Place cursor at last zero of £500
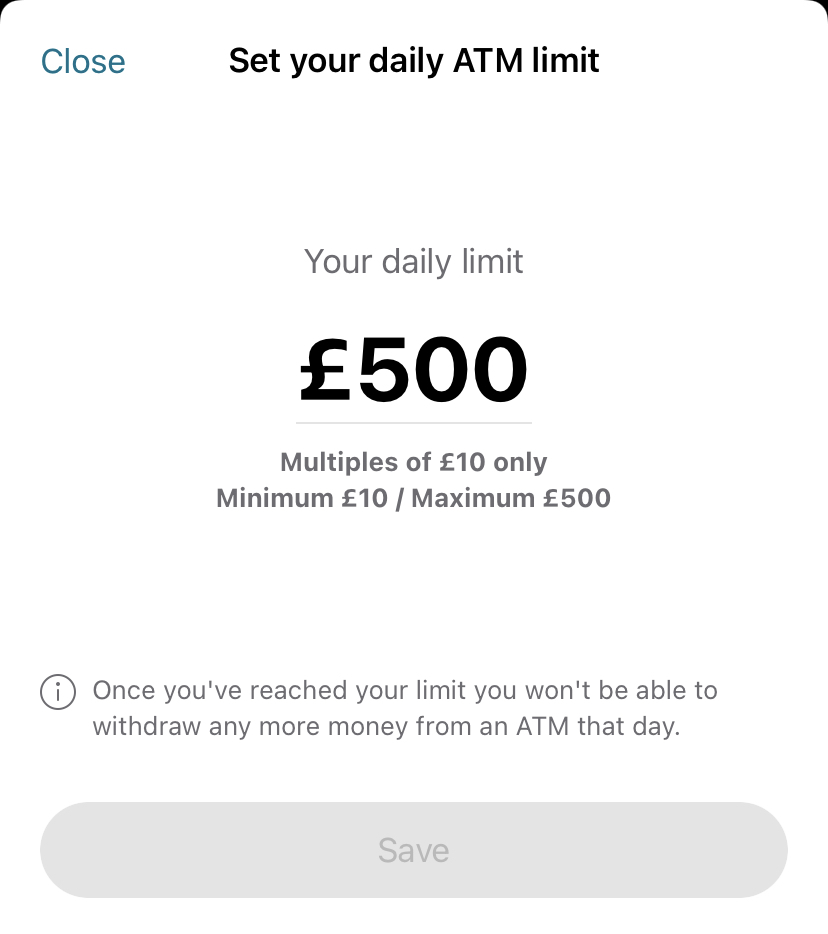 (497, 370)
